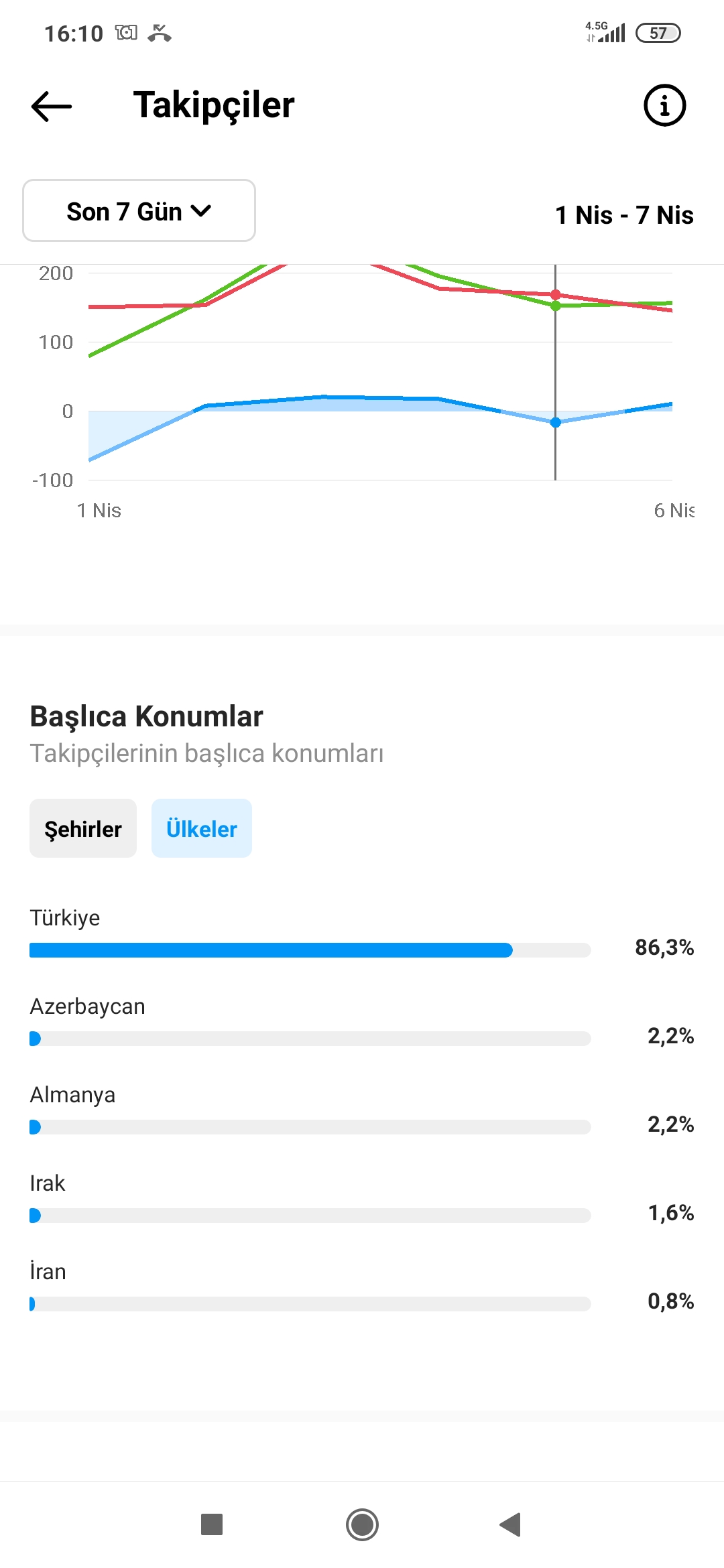Click the green data point on the chart
The height and width of the screenshot is (1568, 724).
point(556,306)
